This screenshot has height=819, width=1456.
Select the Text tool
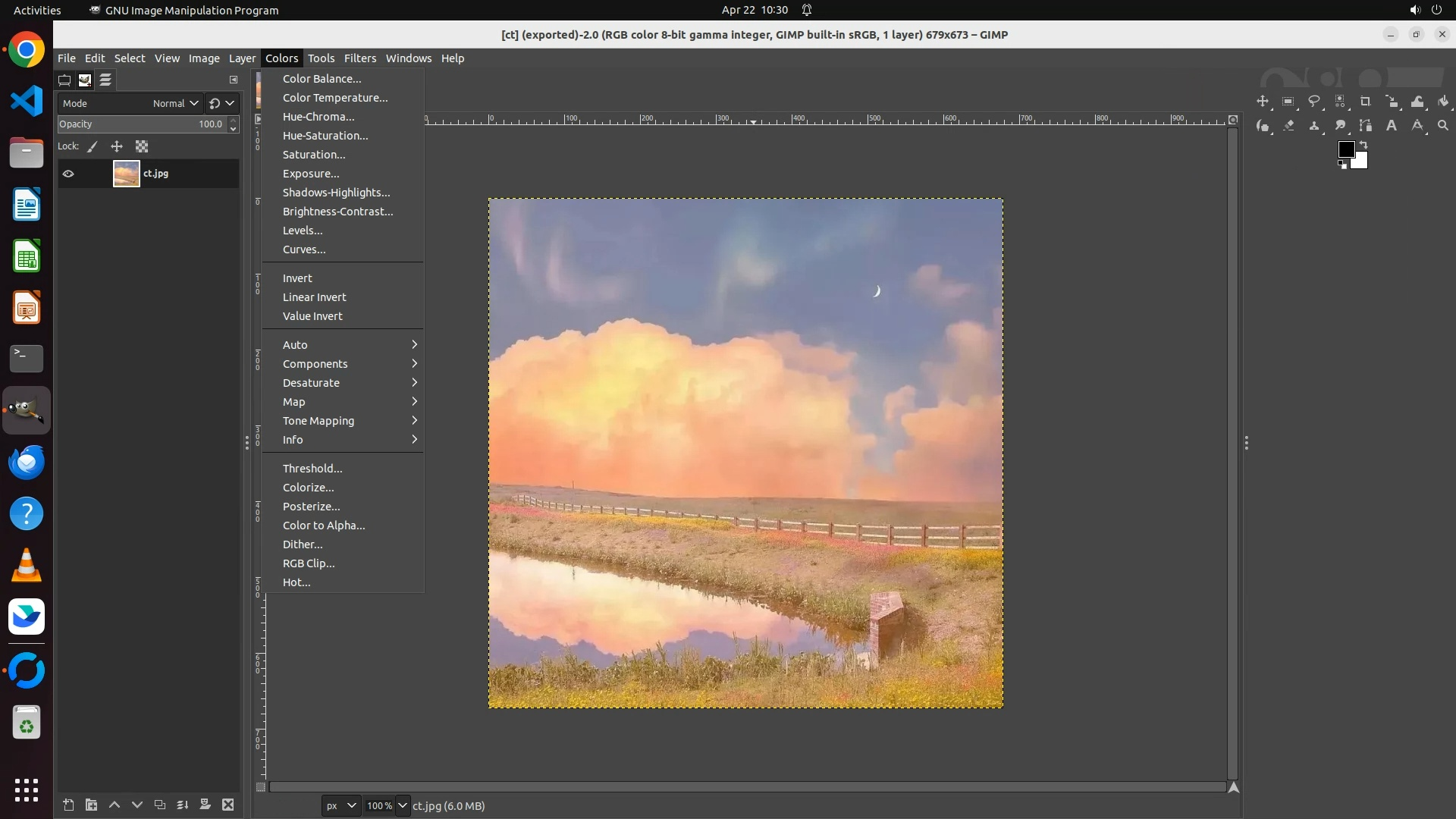pyautogui.click(x=1392, y=126)
